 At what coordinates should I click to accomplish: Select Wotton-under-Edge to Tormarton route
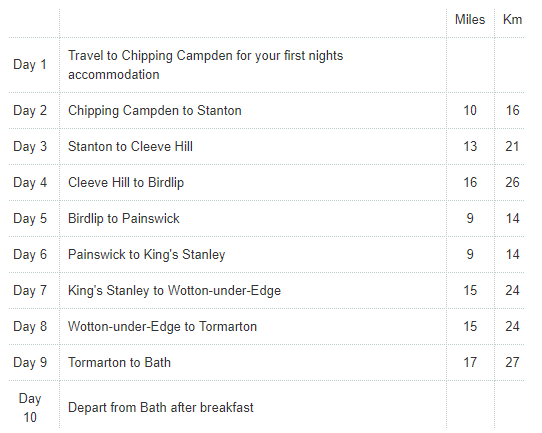162,326
